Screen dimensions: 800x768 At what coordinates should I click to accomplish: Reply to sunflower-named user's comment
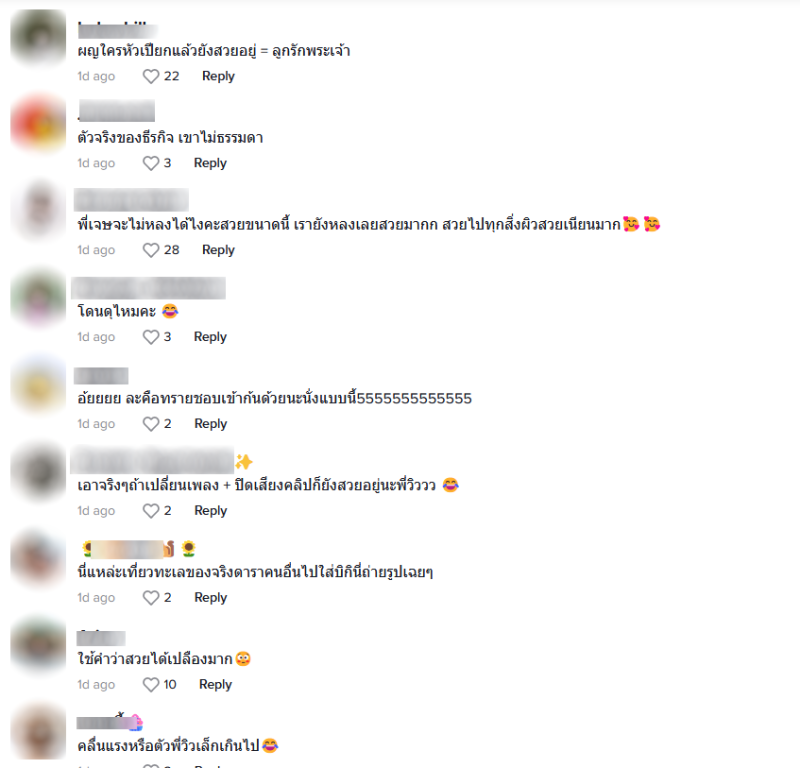point(211,598)
